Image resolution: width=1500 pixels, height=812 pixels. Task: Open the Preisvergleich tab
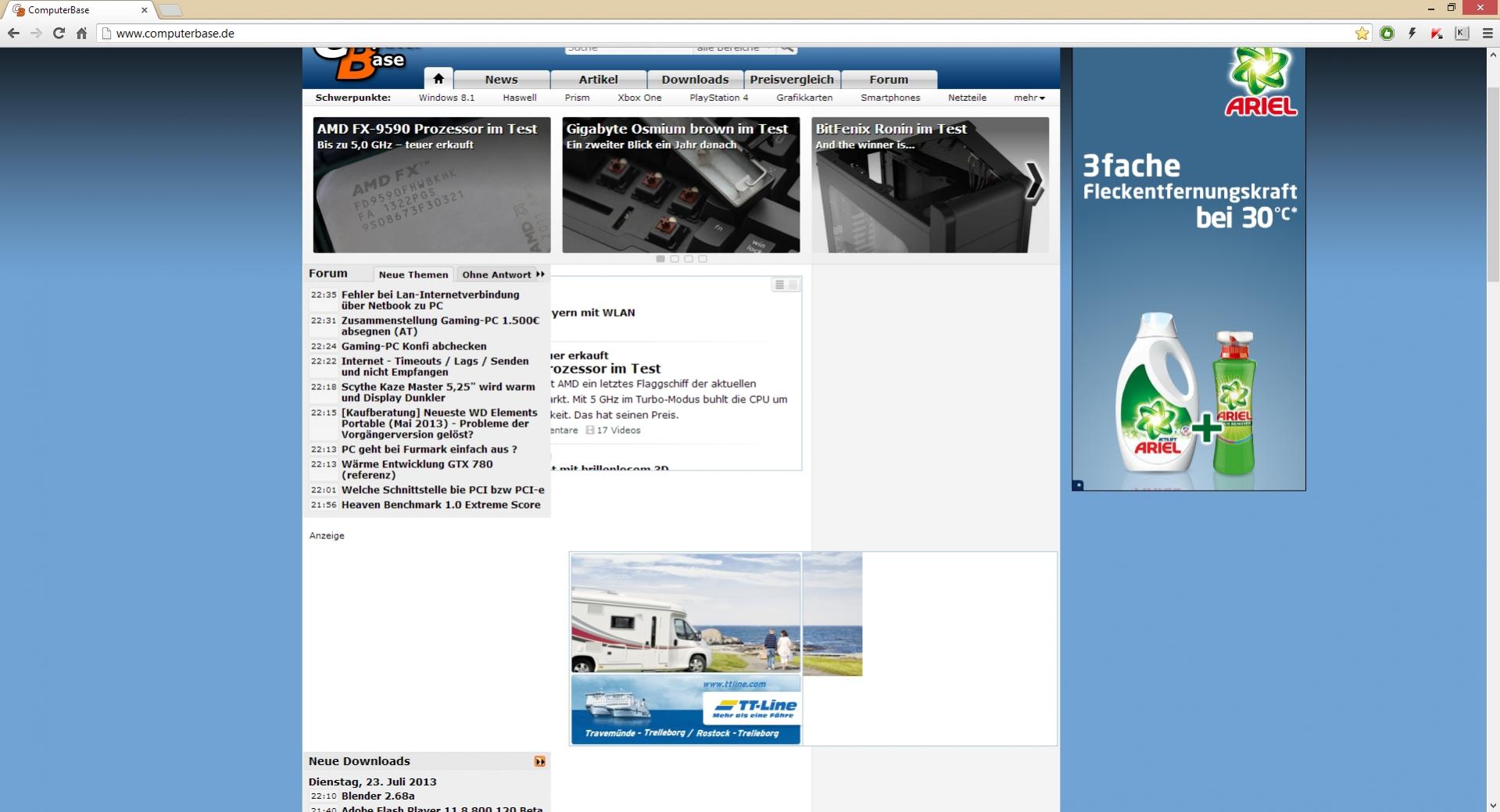tap(792, 80)
